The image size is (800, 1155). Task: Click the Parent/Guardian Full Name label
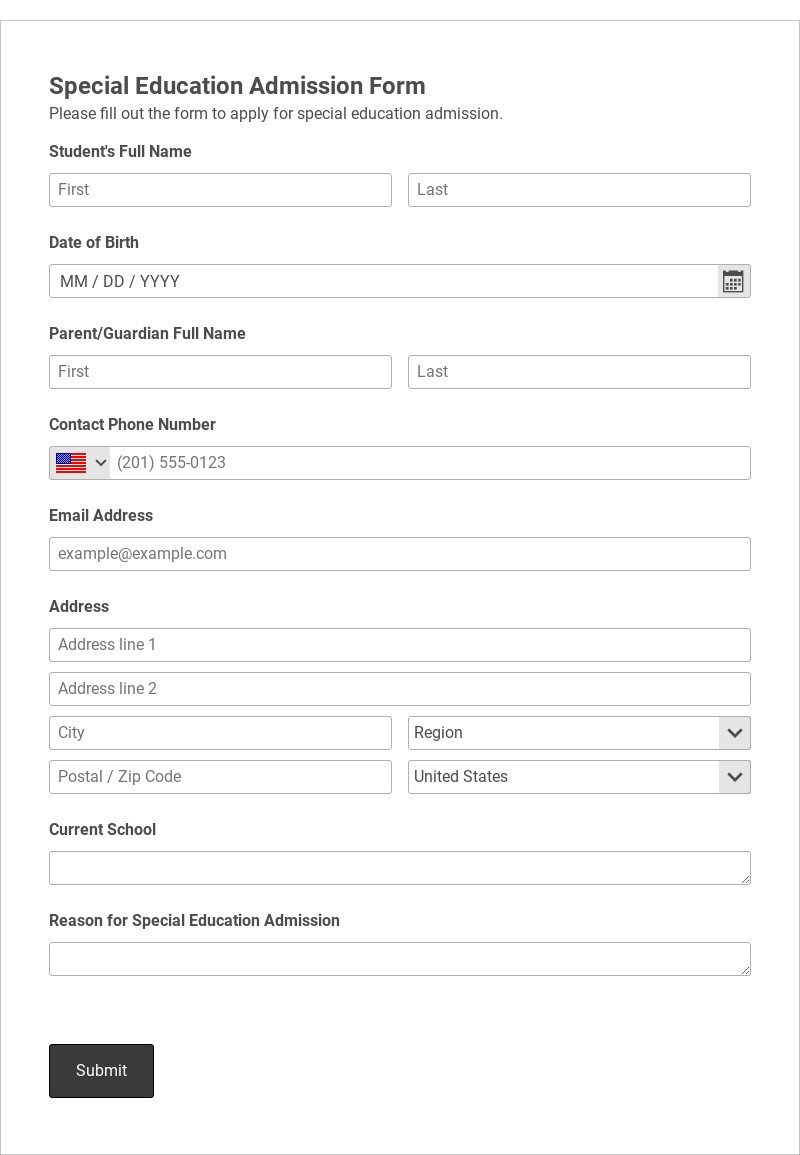pos(147,334)
